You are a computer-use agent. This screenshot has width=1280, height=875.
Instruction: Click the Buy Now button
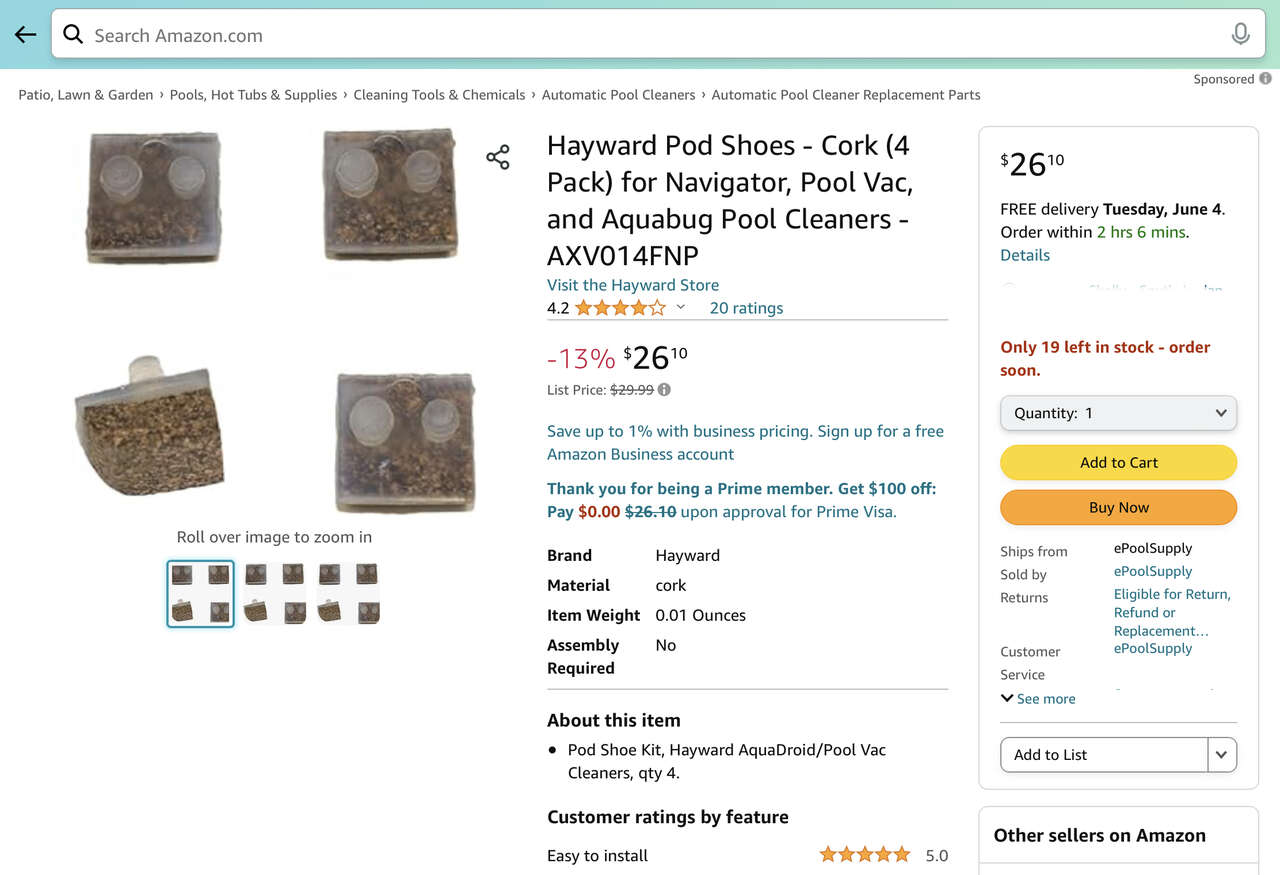point(1118,507)
